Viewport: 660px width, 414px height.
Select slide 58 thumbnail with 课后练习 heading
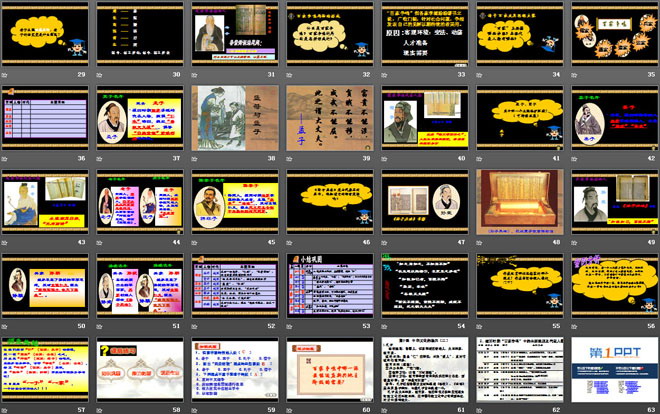tap(140, 369)
